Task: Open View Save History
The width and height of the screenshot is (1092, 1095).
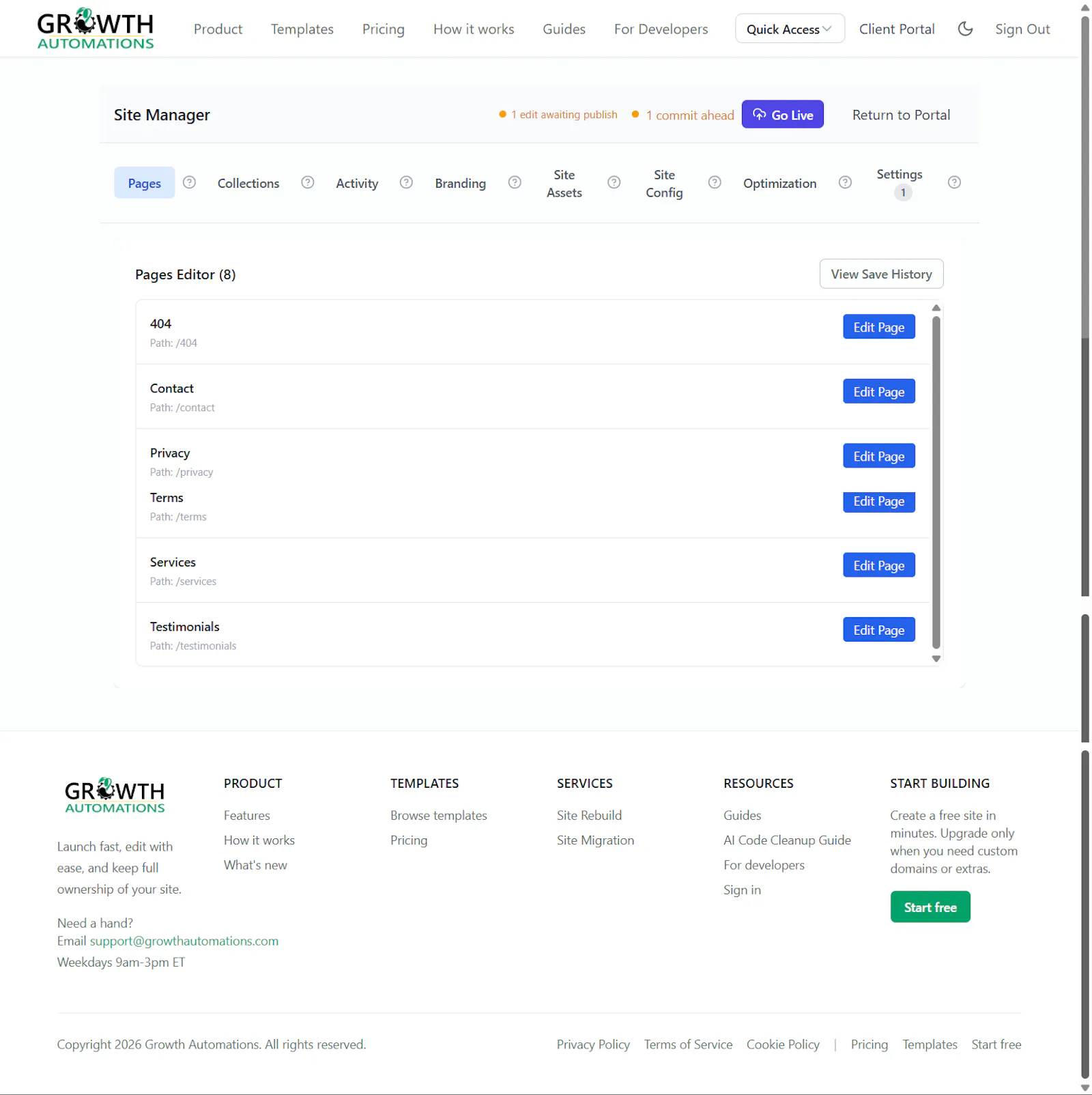Action: click(881, 274)
